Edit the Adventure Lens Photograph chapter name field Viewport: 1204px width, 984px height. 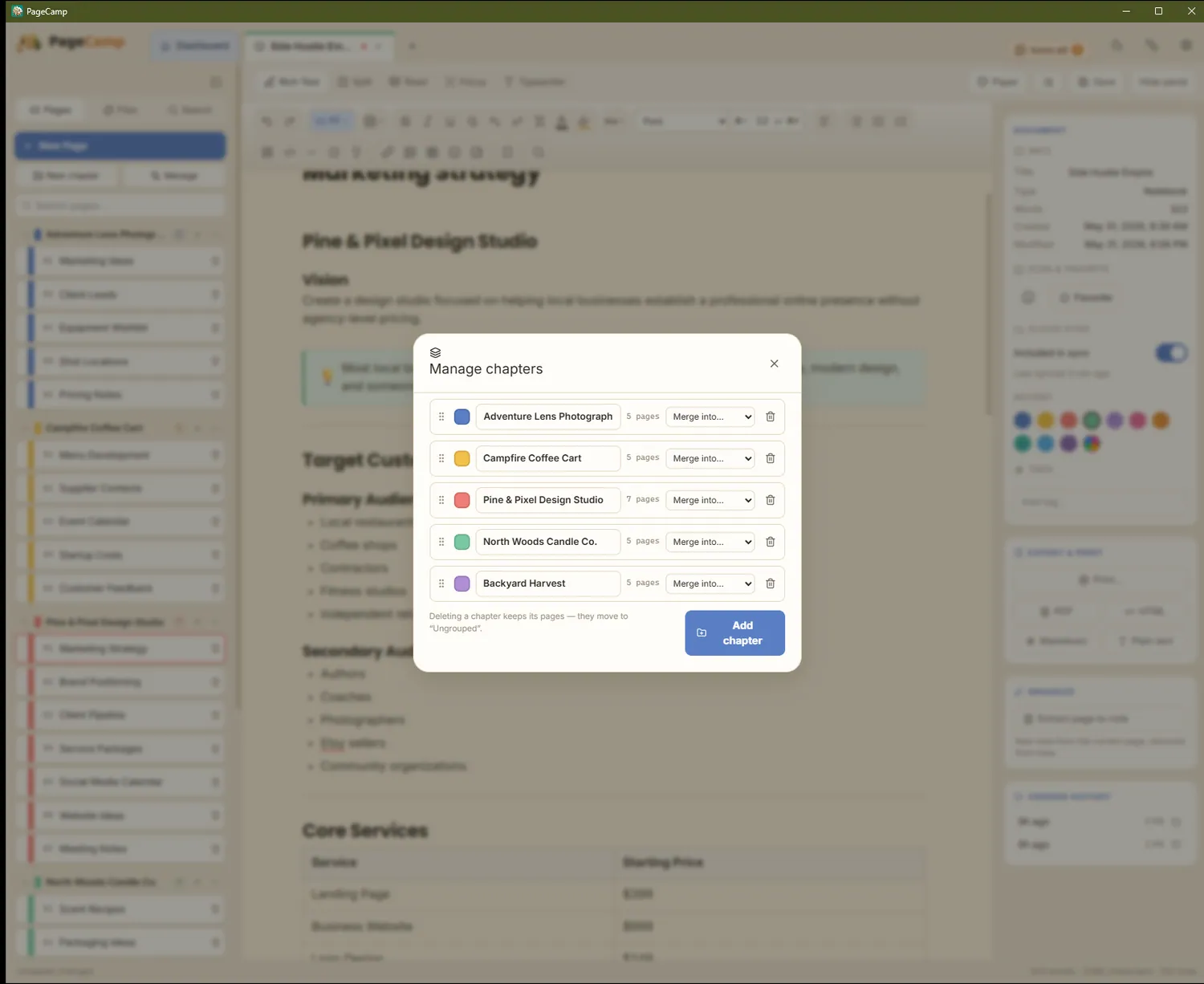(548, 417)
